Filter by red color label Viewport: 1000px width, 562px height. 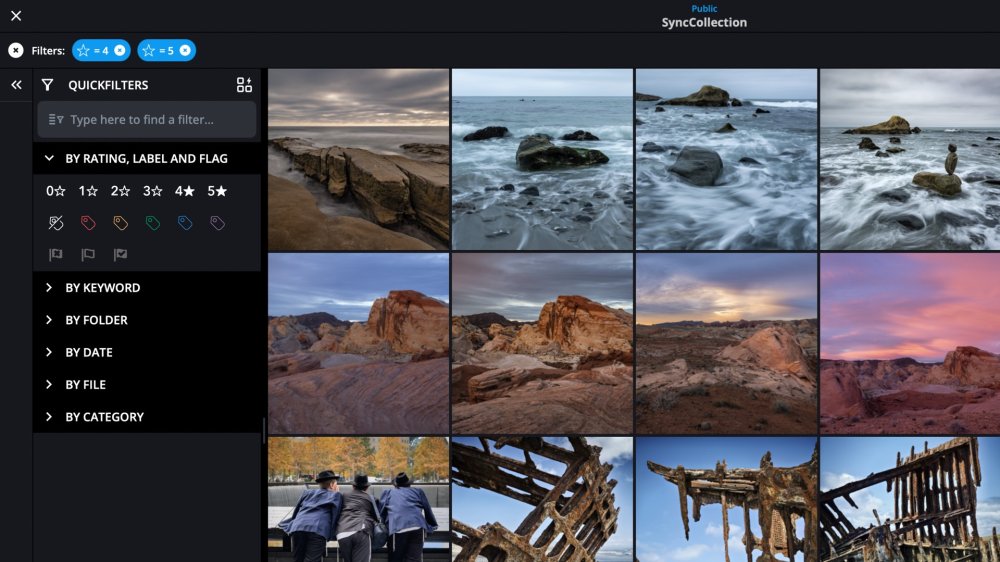(x=88, y=223)
